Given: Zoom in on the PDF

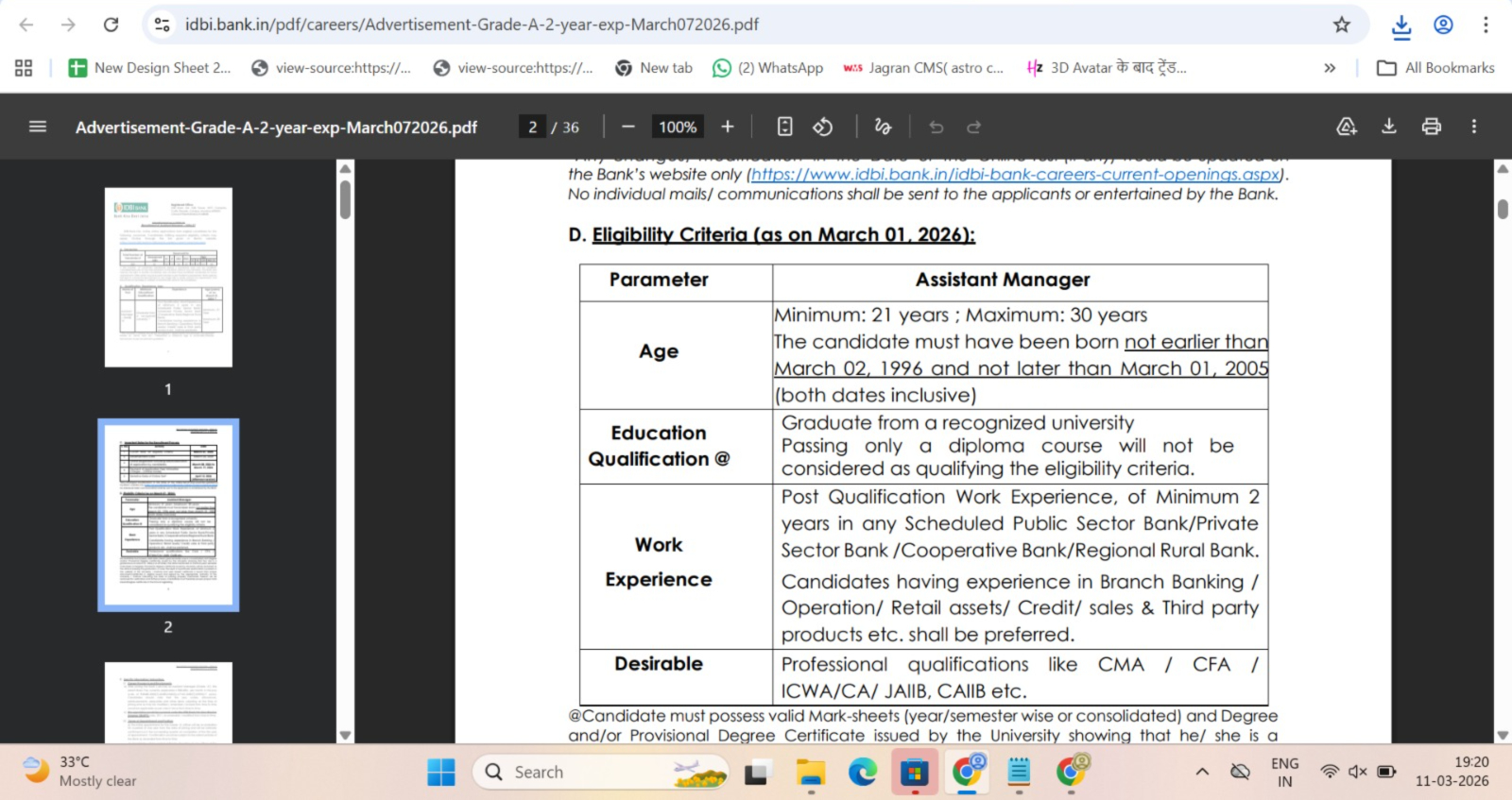Looking at the screenshot, I should [728, 127].
